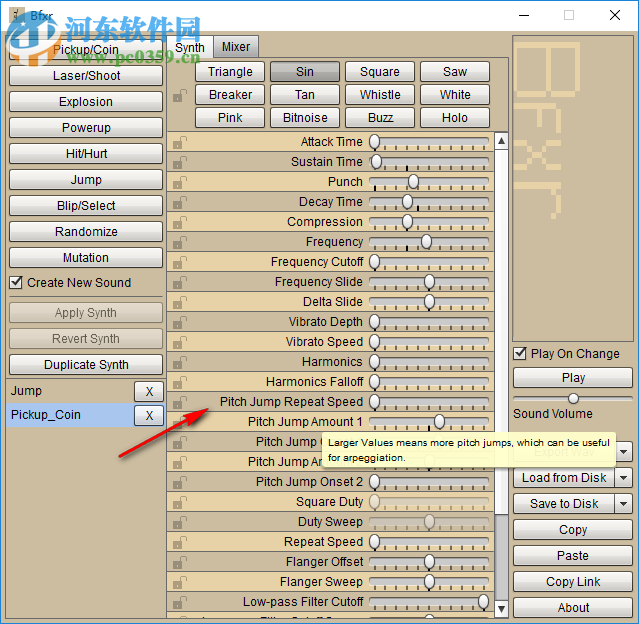Toggle the Low-pass Filter Cutoff lock
The image size is (639, 624).
click(x=180, y=602)
